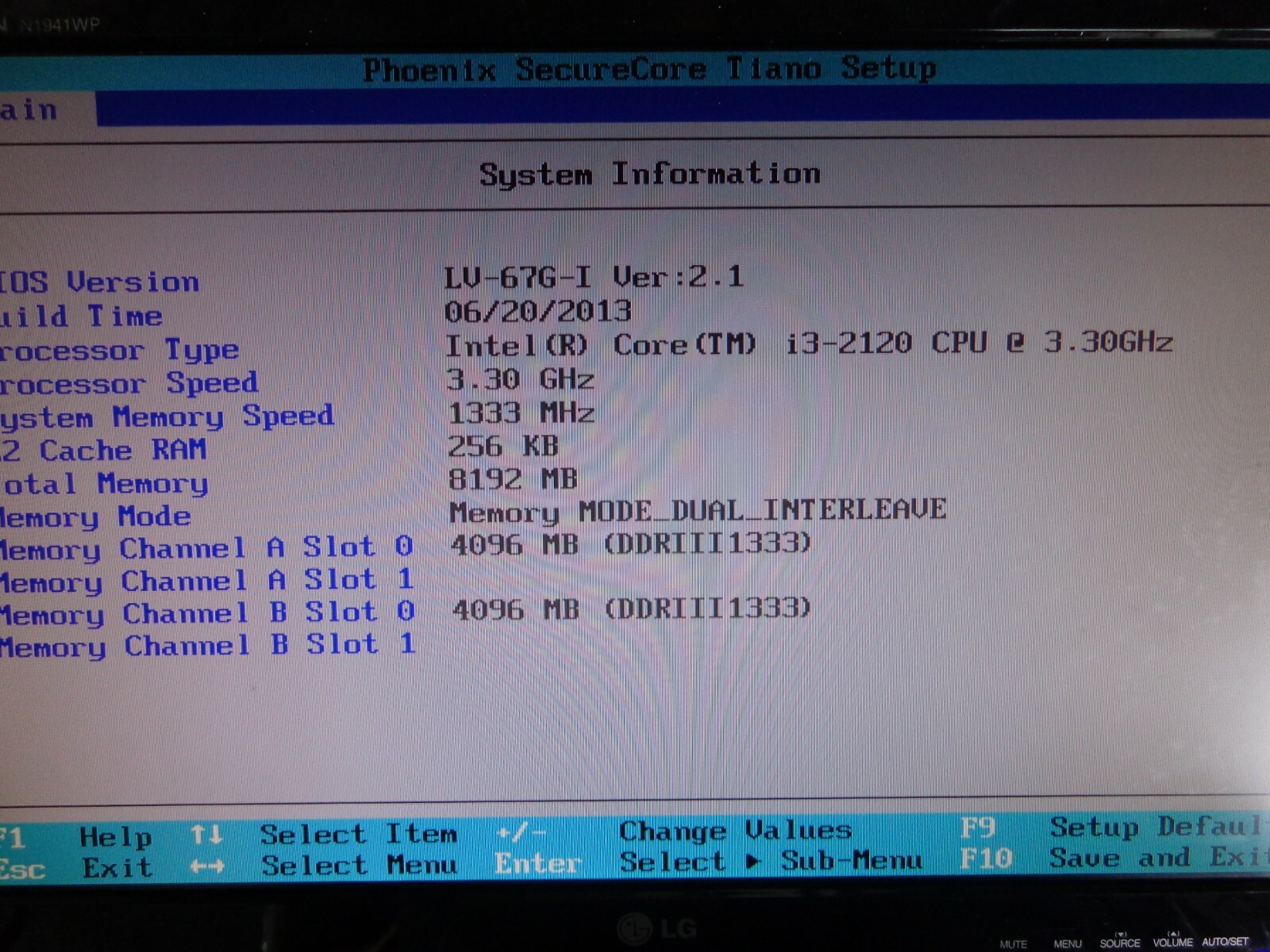
Task: Click the Intel Core i3-2120 CPU value
Action: [x=809, y=344]
